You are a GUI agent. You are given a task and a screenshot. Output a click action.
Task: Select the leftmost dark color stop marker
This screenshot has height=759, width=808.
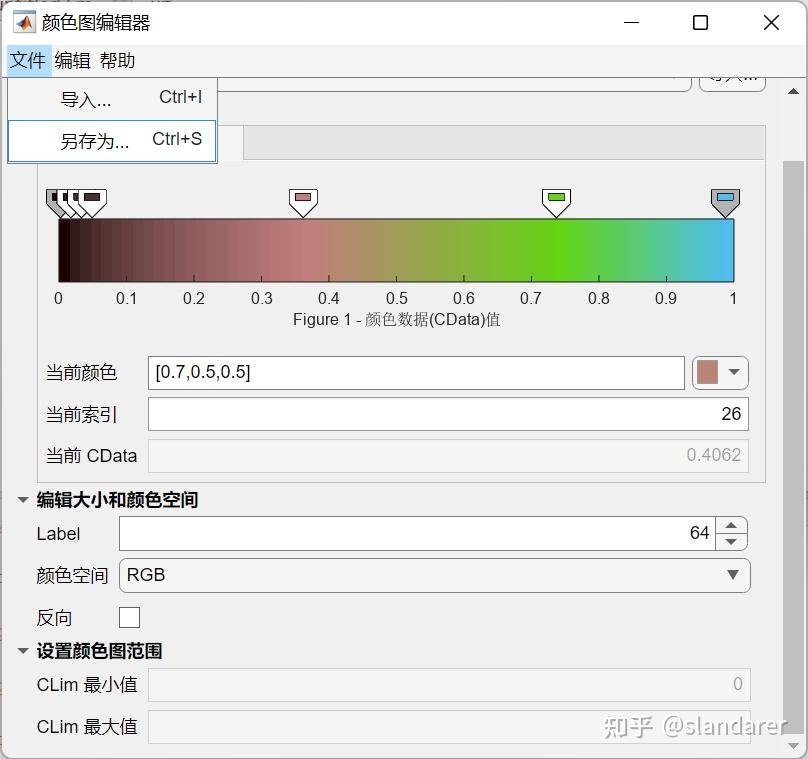(x=52, y=199)
